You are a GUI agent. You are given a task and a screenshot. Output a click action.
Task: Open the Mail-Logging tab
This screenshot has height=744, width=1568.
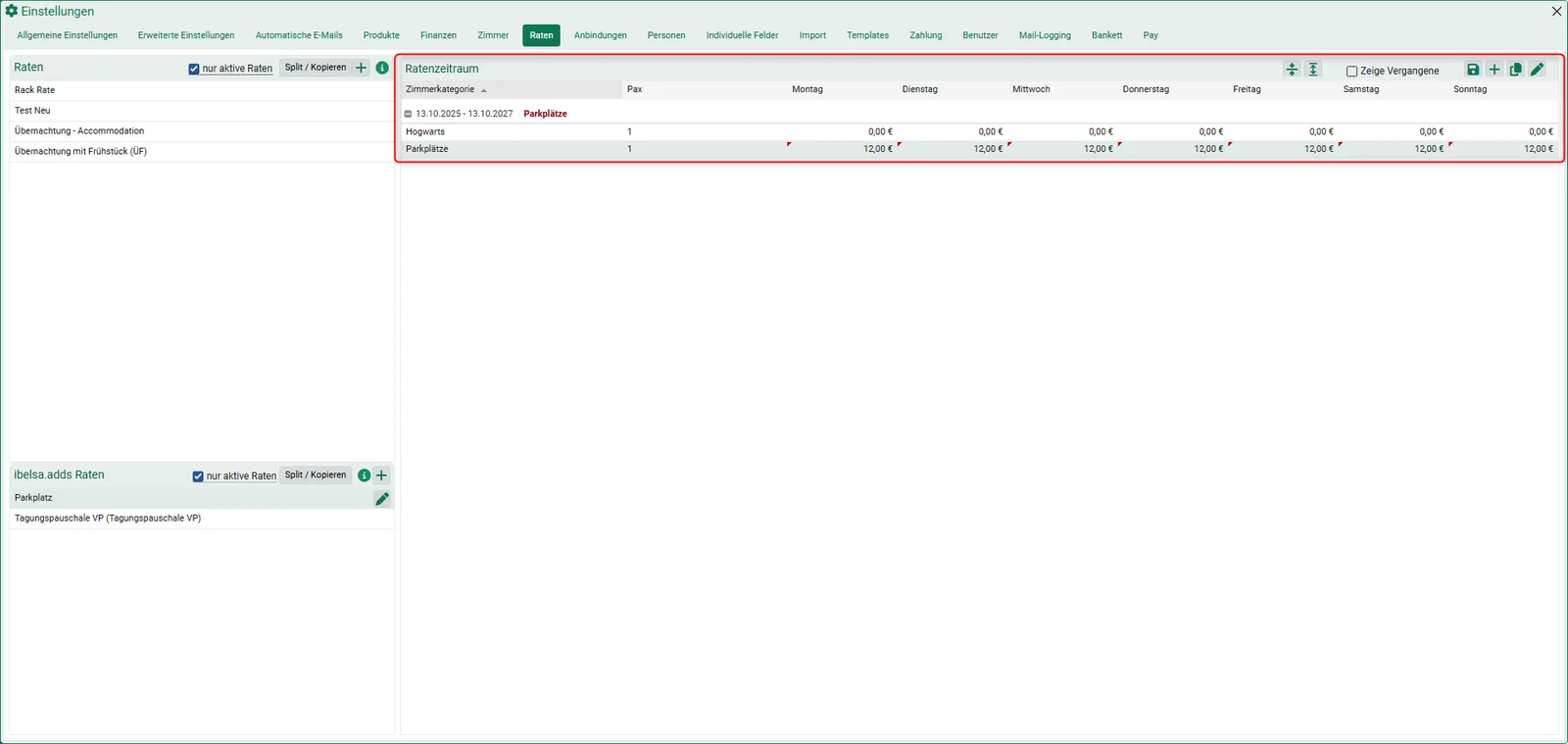coord(1045,35)
